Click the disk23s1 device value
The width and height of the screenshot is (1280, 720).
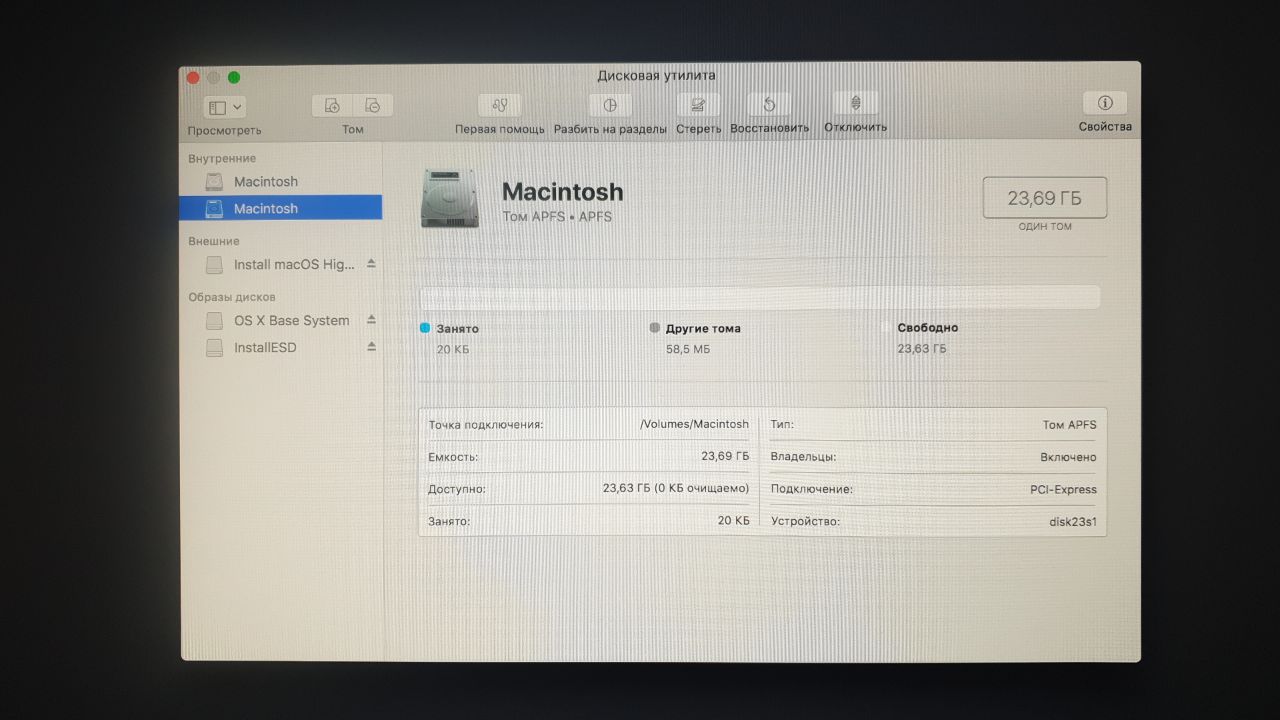(1073, 522)
